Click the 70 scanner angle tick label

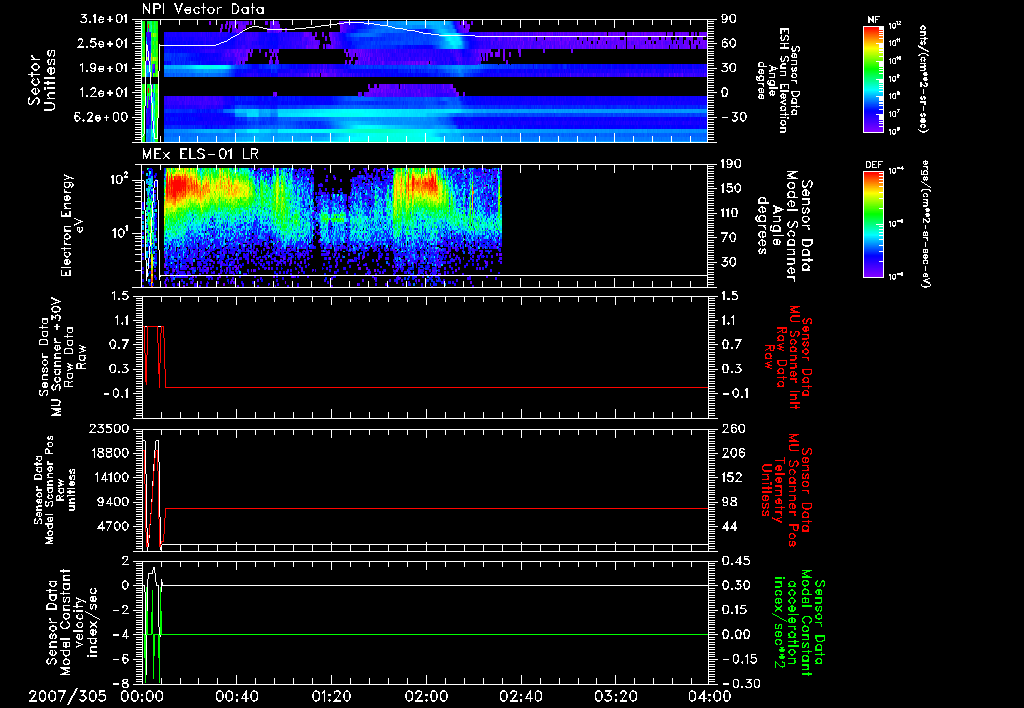729,237
